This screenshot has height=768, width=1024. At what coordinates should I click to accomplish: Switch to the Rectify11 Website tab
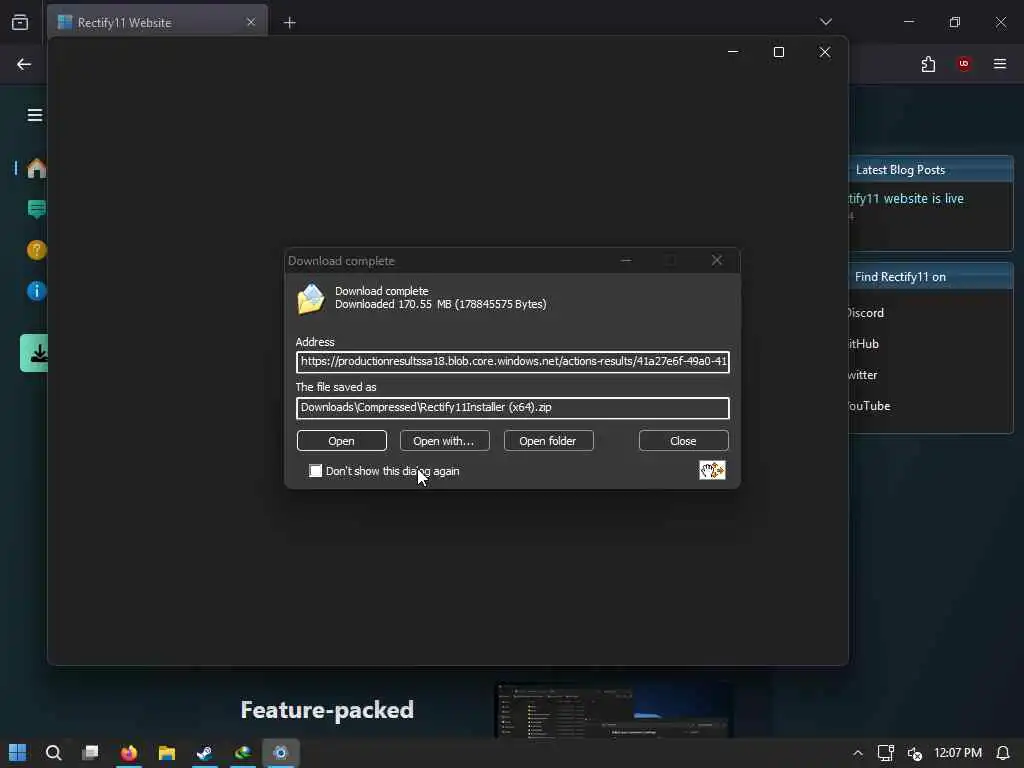pos(157,22)
